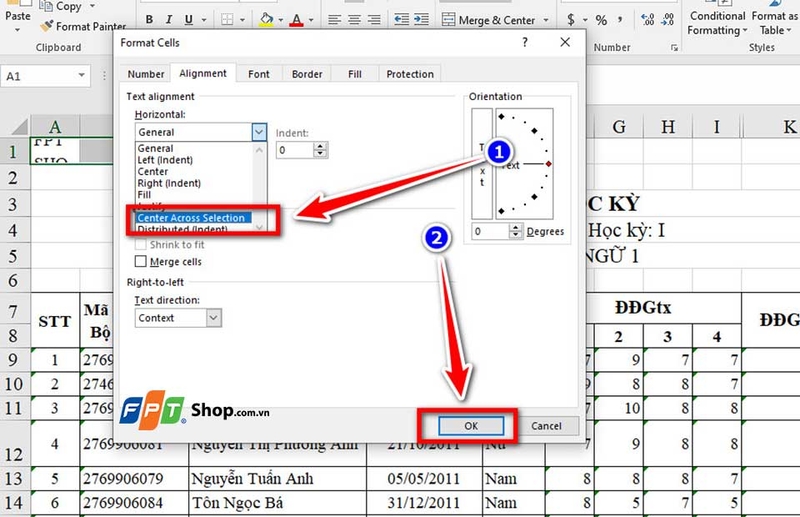Select column H header
800x517 pixels.
point(668,127)
